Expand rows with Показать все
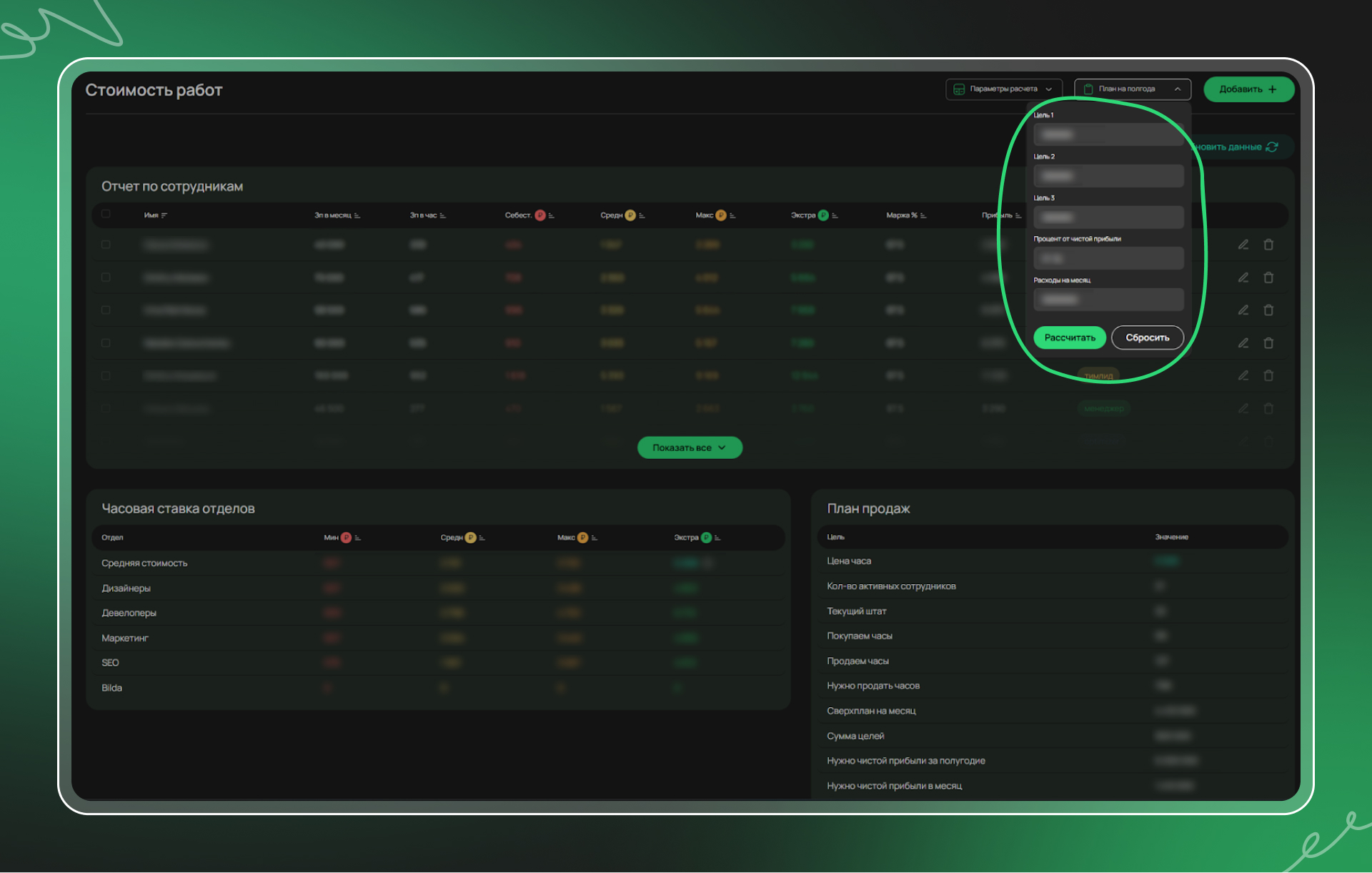Viewport: 1372px width, 873px height. (x=689, y=448)
